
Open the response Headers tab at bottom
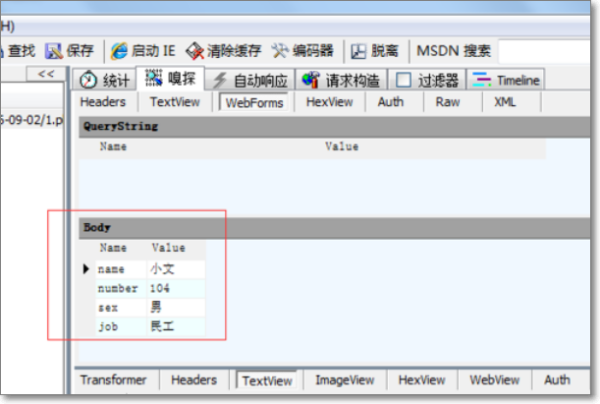click(x=194, y=380)
